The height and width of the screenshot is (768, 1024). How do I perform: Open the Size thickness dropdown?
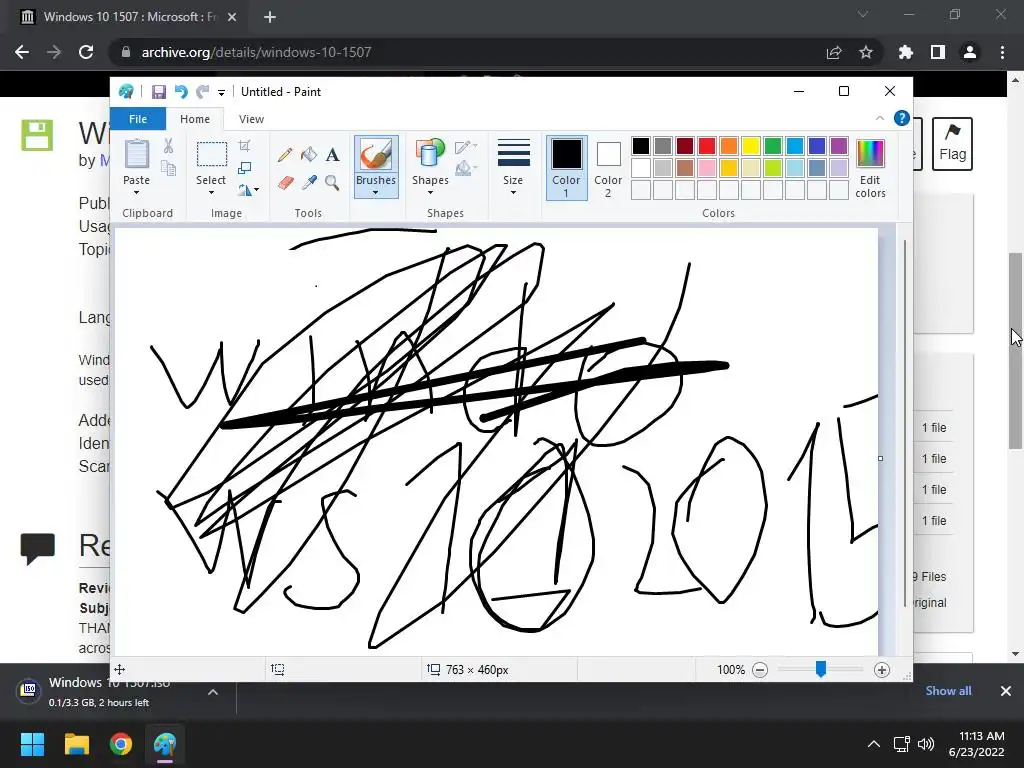tap(513, 168)
